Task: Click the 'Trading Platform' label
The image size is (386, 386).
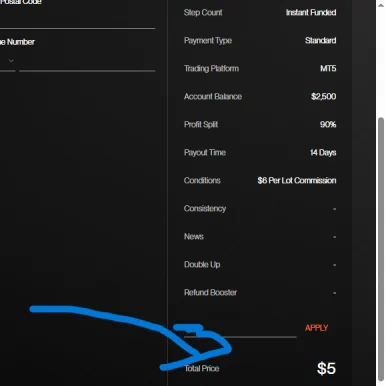Action: pos(211,69)
